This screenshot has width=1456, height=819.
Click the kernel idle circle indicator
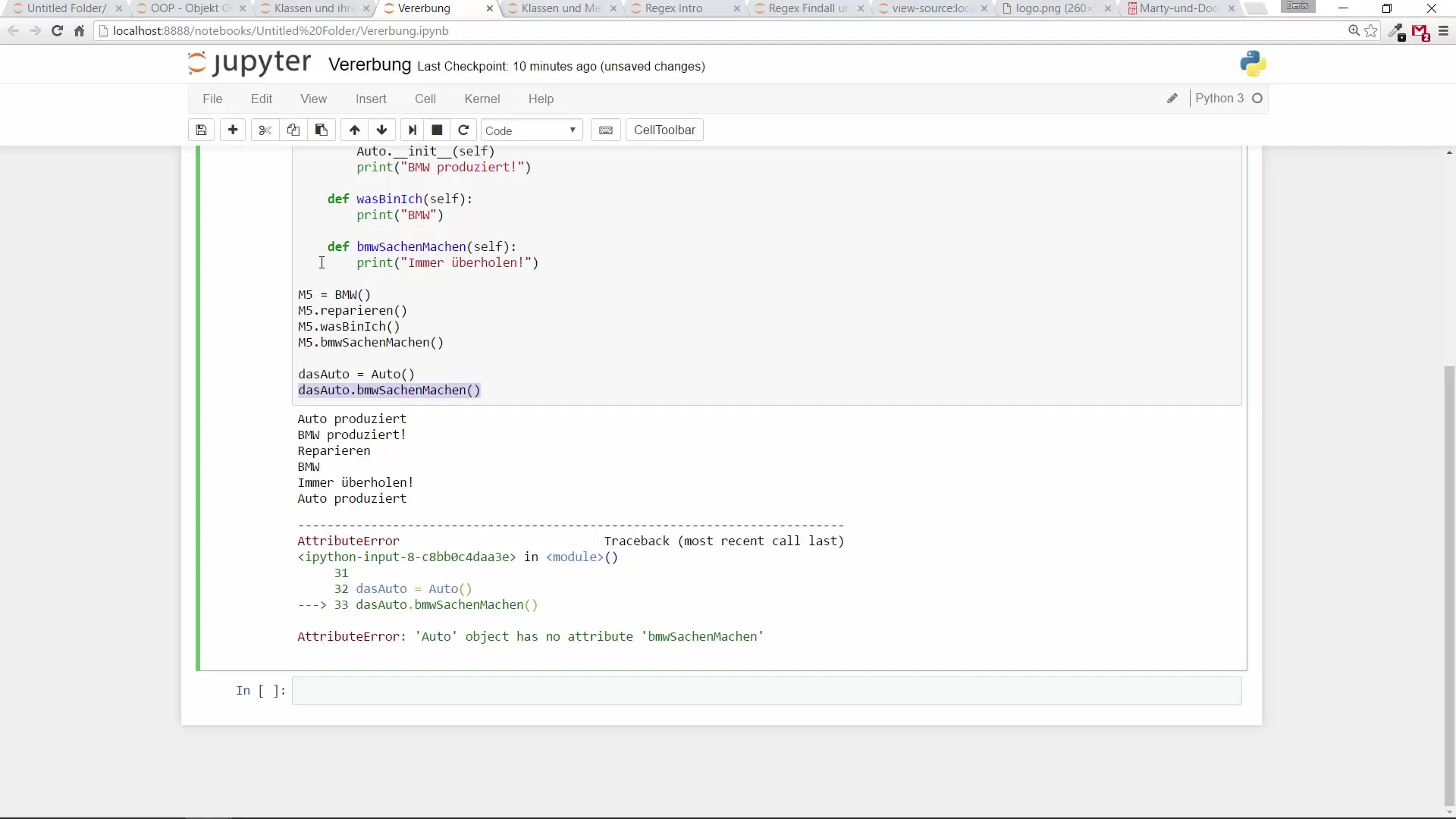point(1257,99)
